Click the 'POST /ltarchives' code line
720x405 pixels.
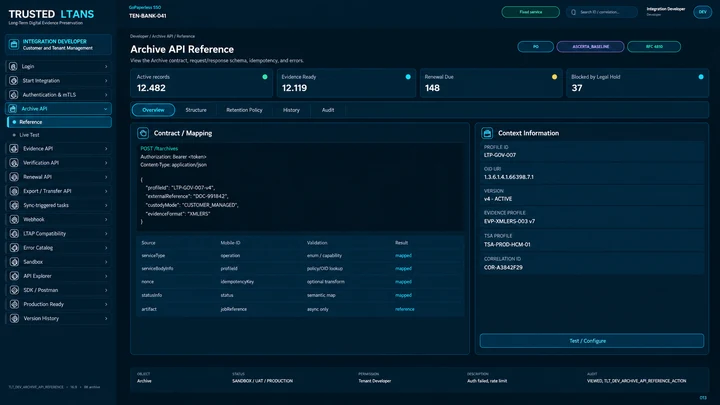point(159,149)
